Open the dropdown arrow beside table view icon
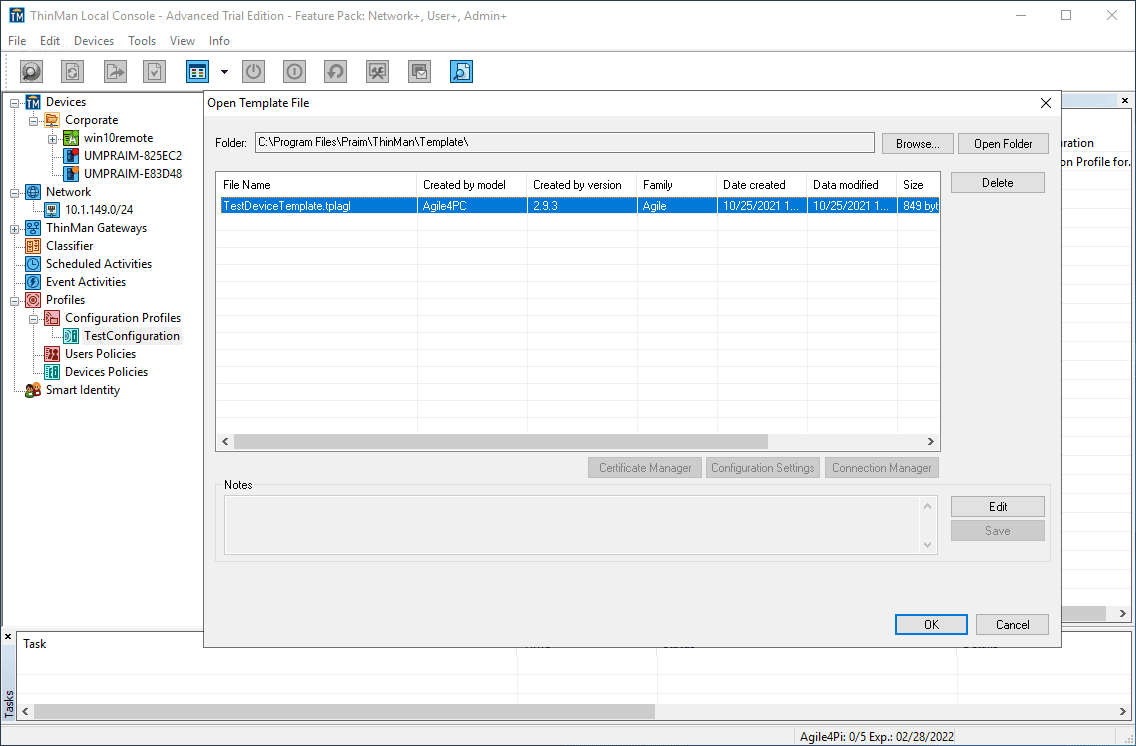This screenshot has width=1136, height=746. tap(224, 72)
